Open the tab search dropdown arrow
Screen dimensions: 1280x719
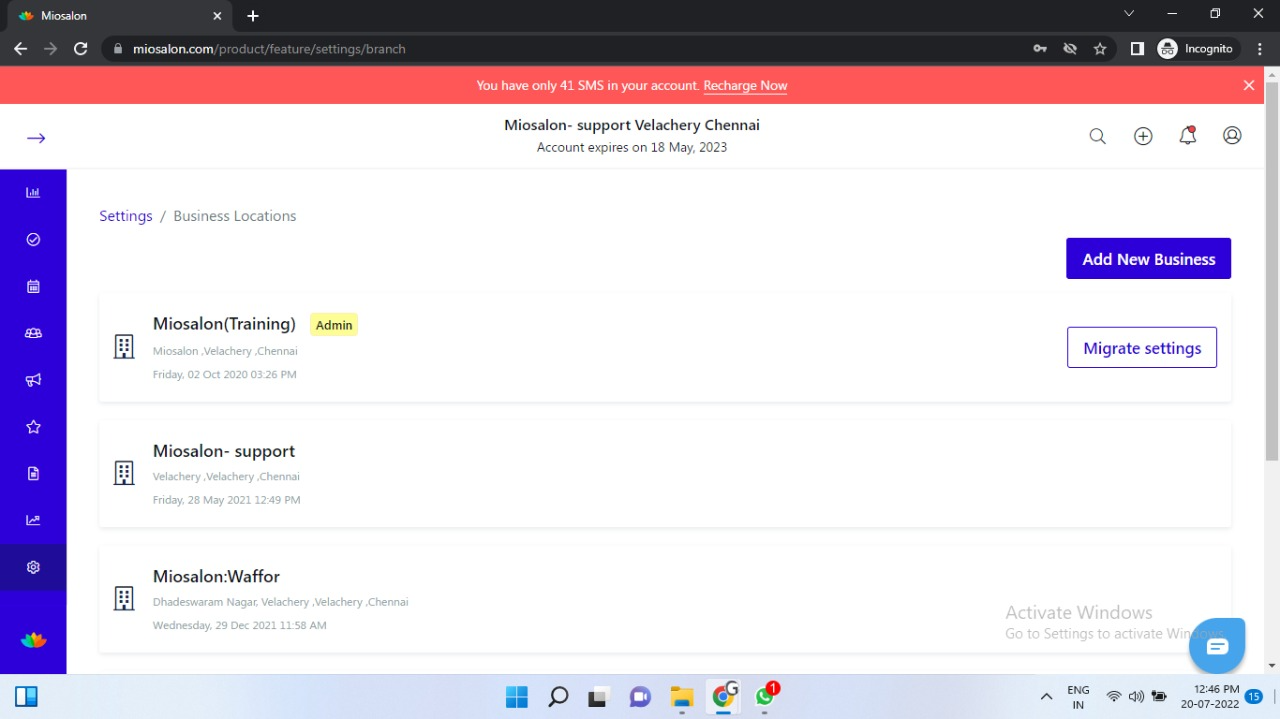1129,14
